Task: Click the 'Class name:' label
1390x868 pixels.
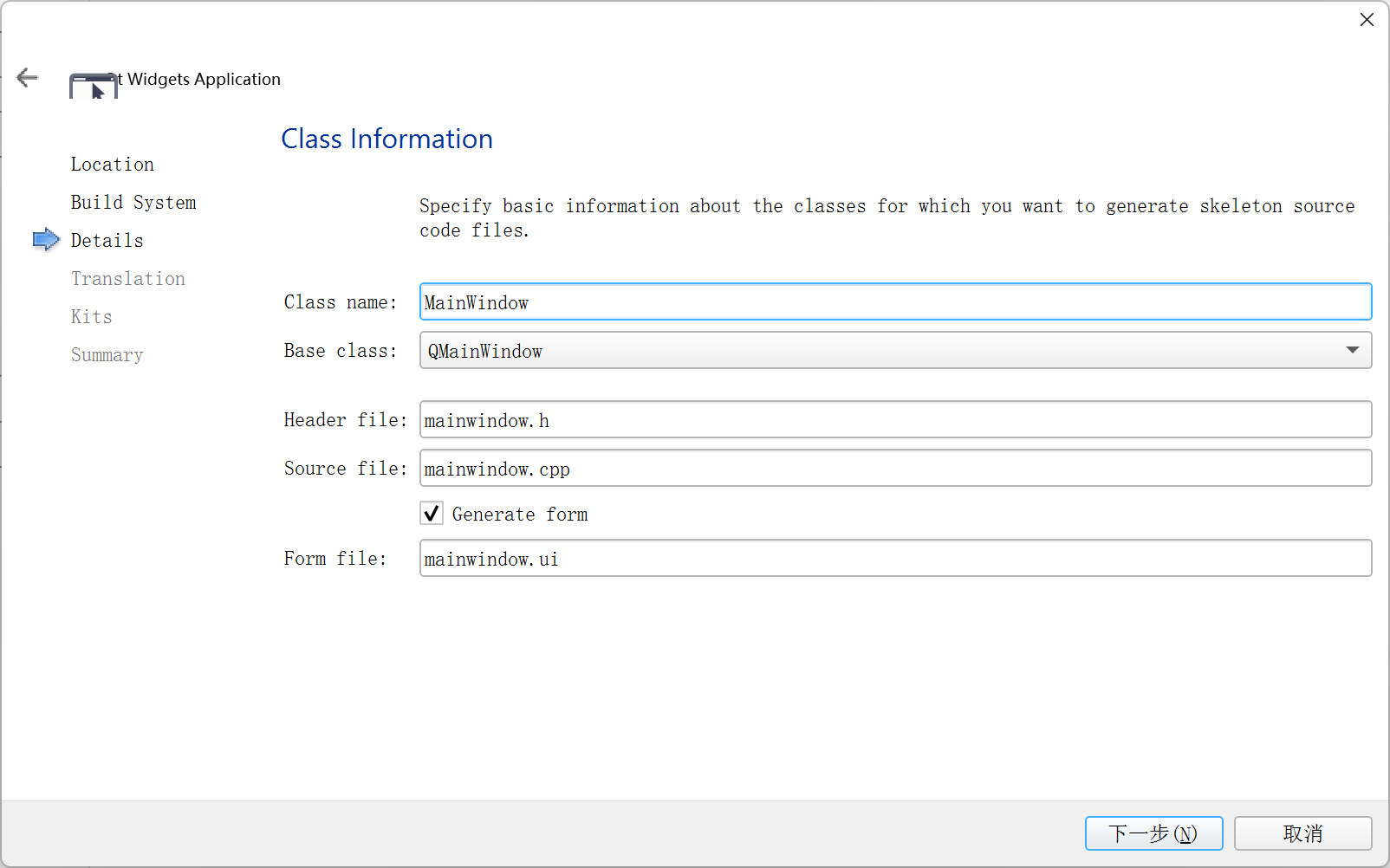Action: (x=341, y=302)
